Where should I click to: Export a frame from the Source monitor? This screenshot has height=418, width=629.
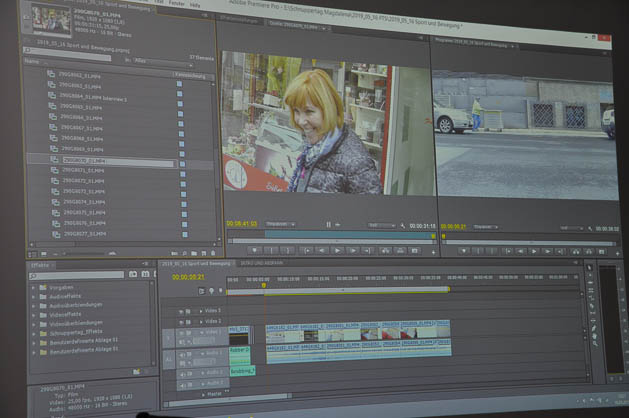pos(415,251)
